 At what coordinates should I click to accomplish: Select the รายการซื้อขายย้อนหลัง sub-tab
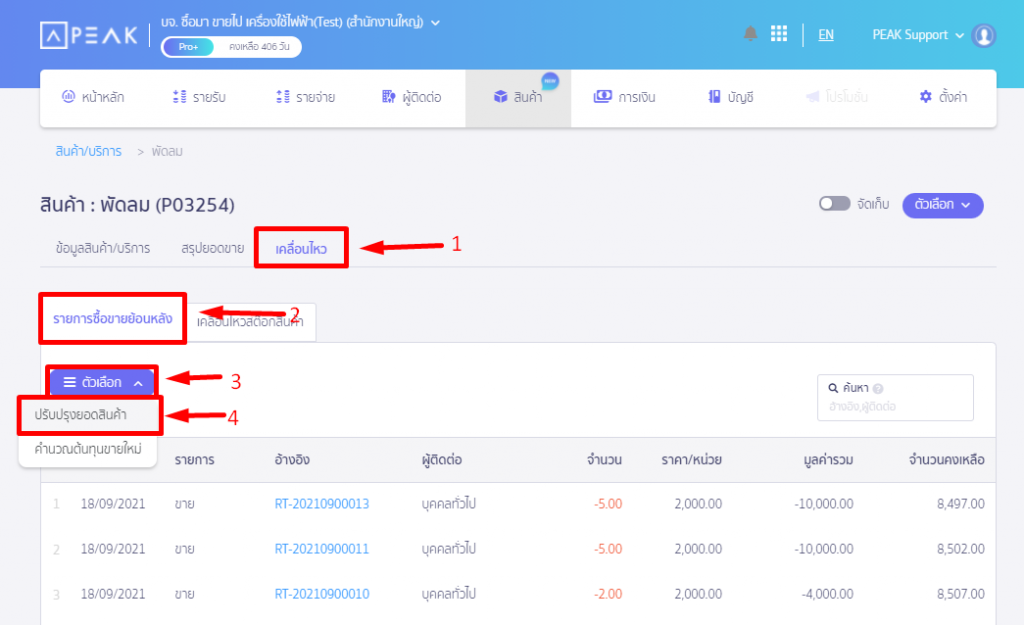(x=112, y=319)
